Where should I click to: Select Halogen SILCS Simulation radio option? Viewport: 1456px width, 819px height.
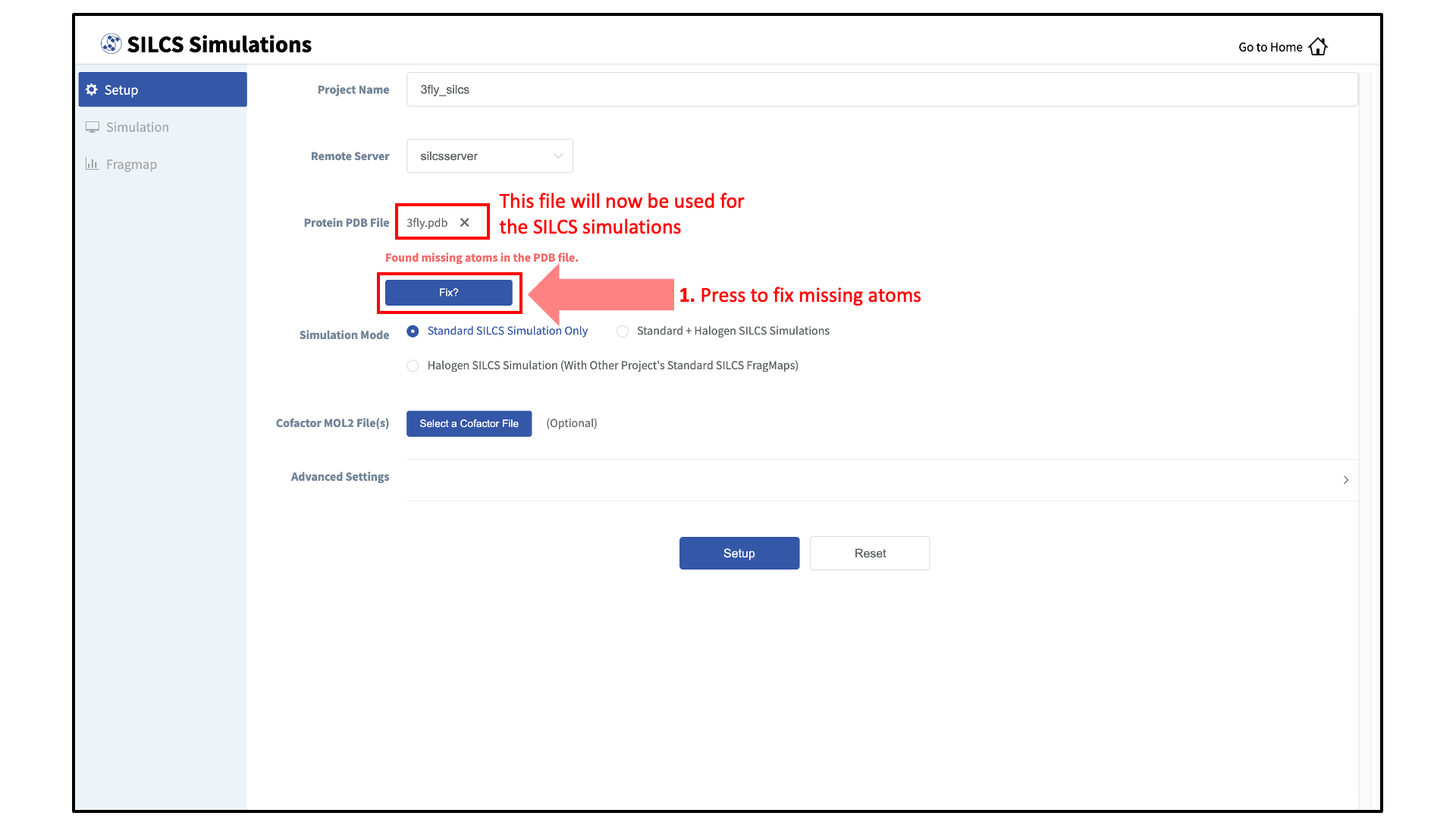coord(413,366)
